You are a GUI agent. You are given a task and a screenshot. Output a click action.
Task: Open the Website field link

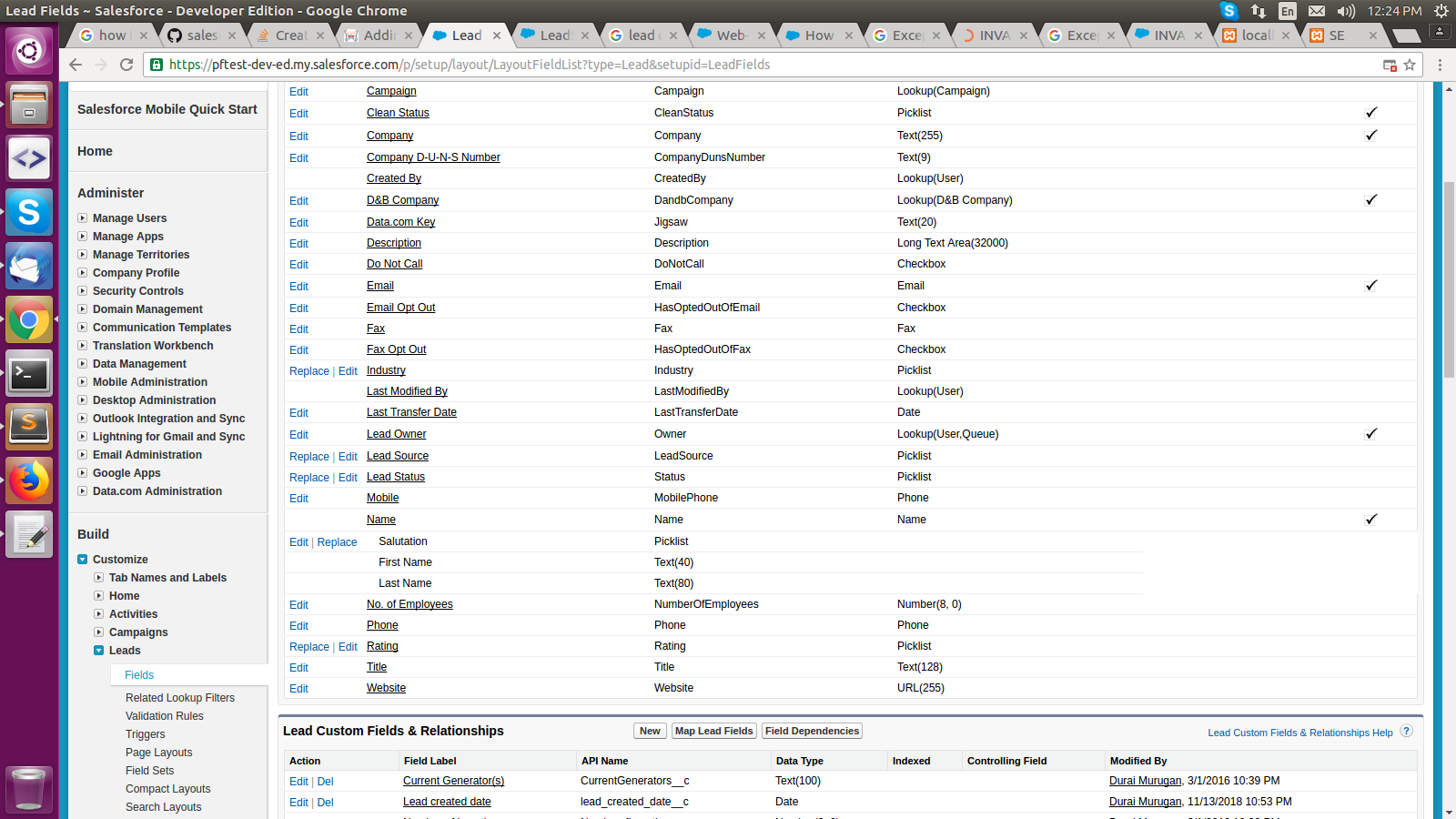(x=386, y=688)
